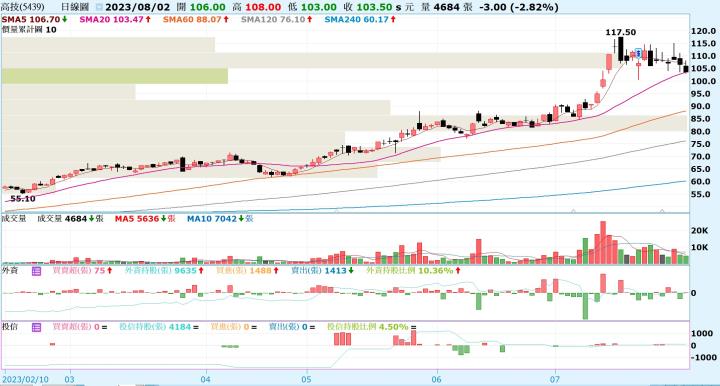Open the 價量累計圖 setting value
Viewport: 720px width, 386px height.
tap(51, 30)
